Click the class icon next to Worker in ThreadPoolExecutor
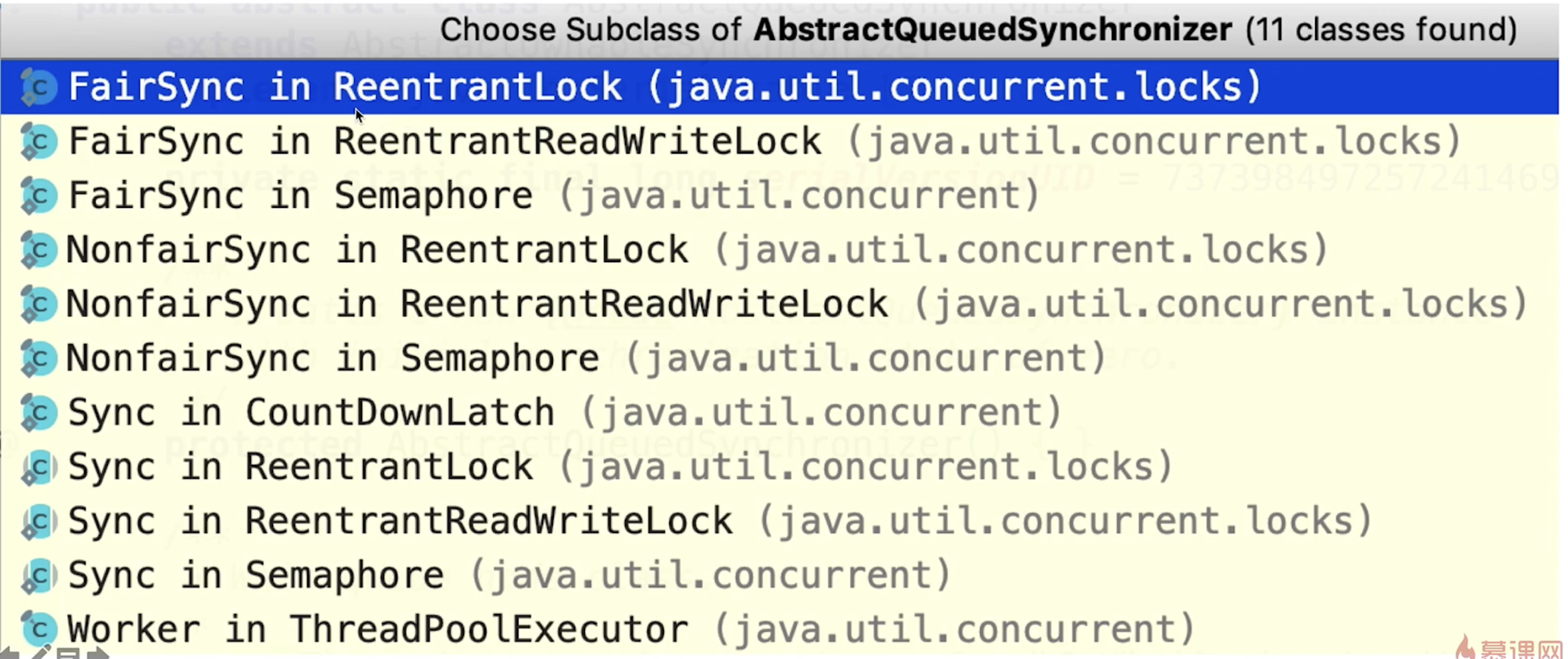 click(x=38, y=629)
